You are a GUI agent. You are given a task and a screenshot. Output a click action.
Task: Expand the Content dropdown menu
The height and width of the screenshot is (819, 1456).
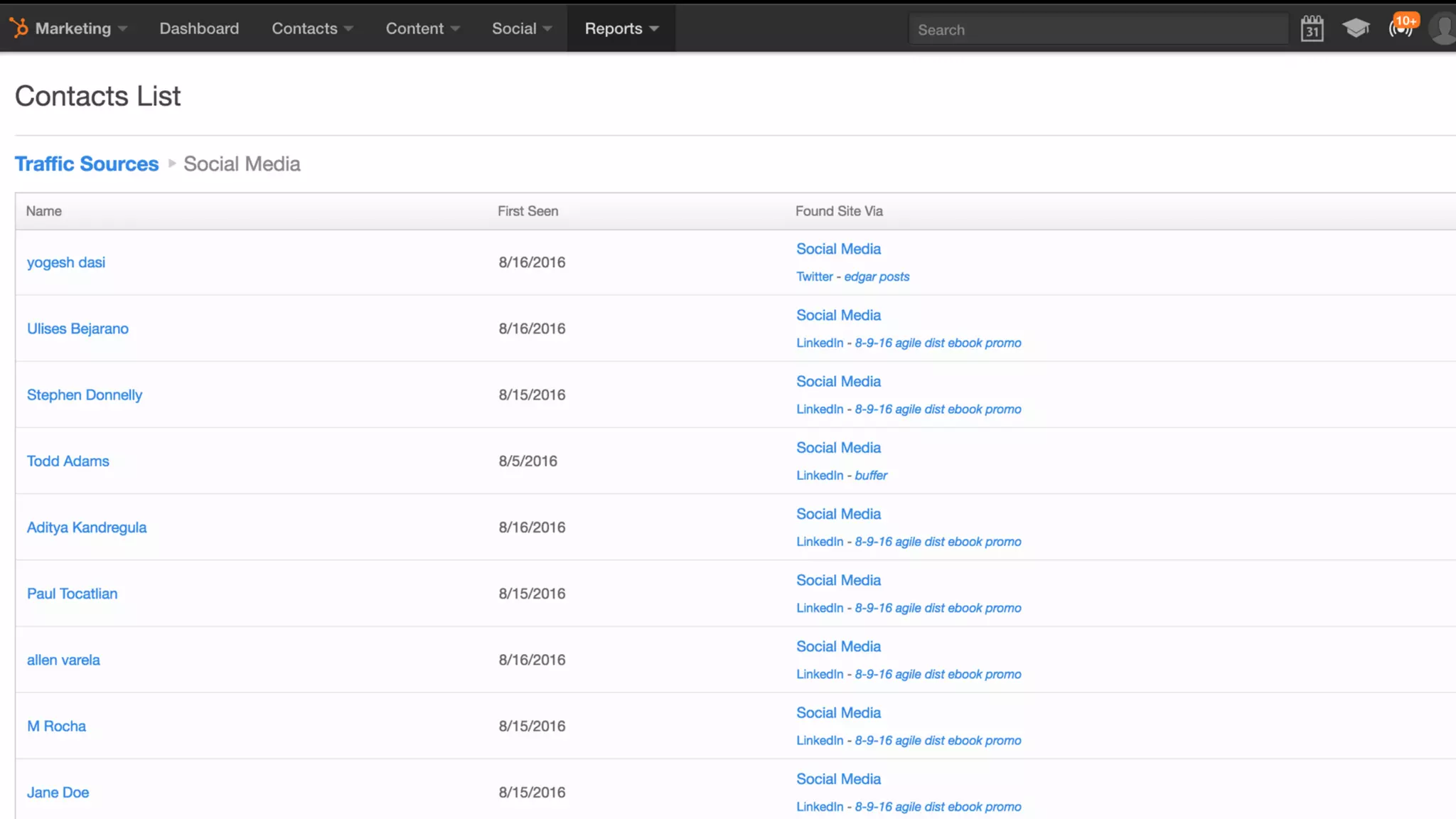(x=422, y=28)
